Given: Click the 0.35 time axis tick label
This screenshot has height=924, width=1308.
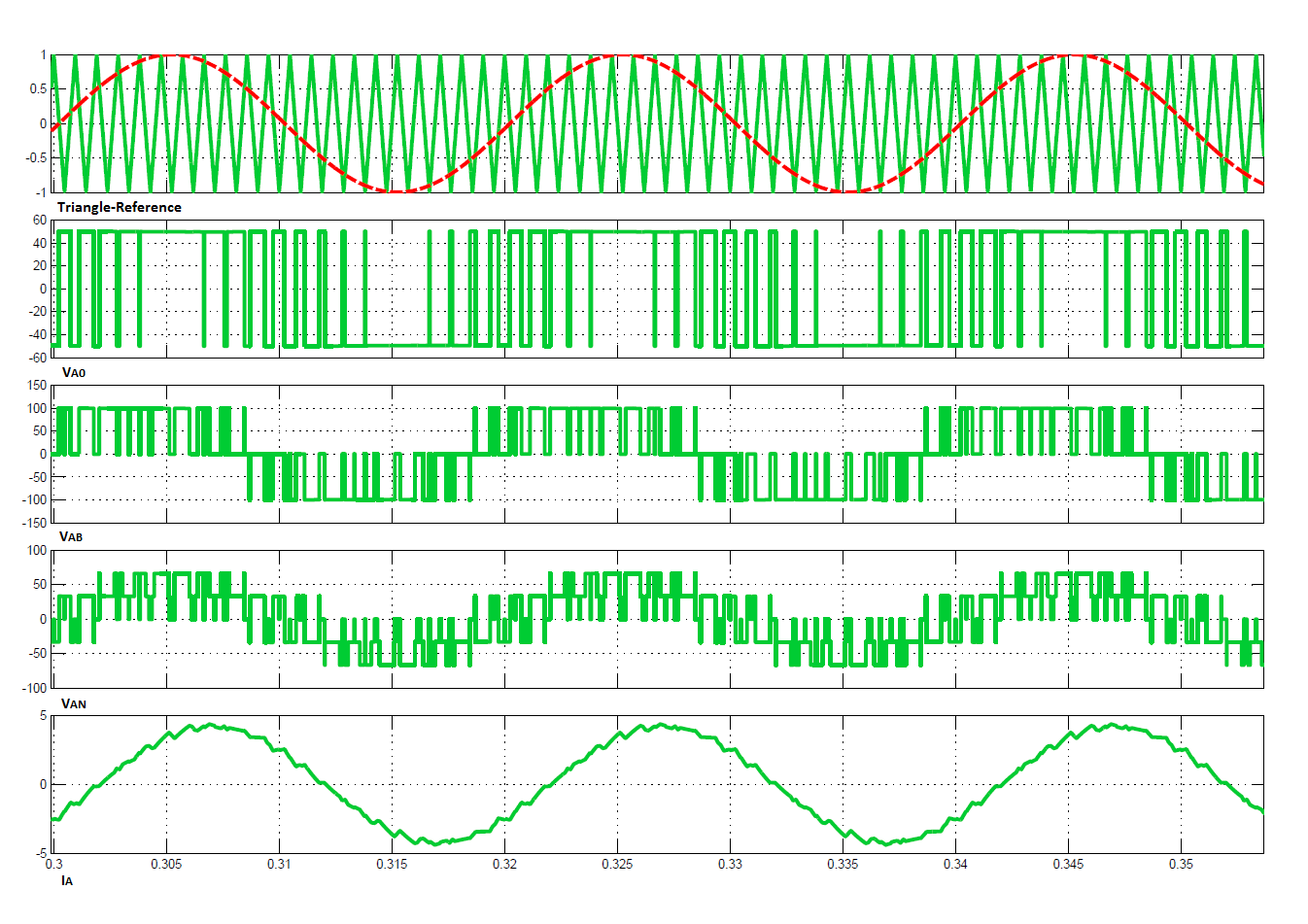Looking at the screenshot, I should (x=1181, y=864).
